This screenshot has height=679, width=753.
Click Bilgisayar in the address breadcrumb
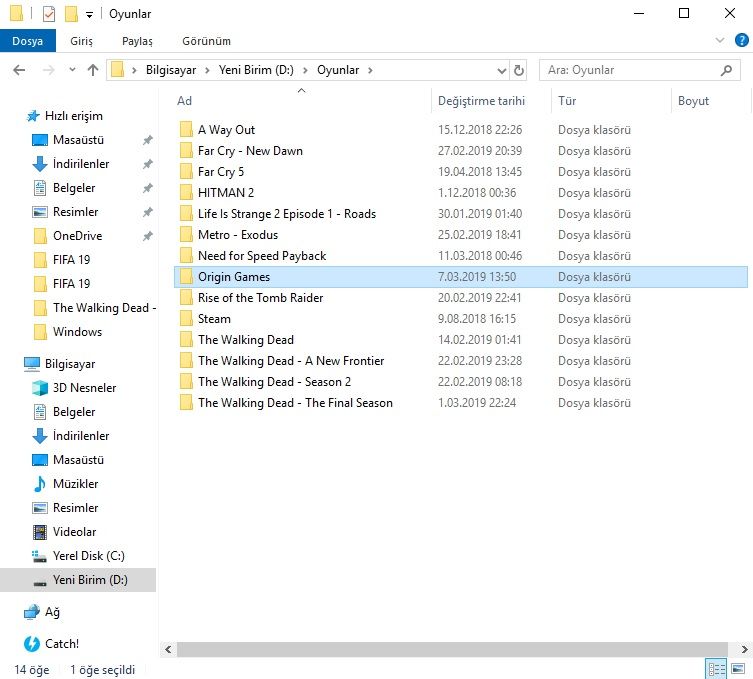171,70
